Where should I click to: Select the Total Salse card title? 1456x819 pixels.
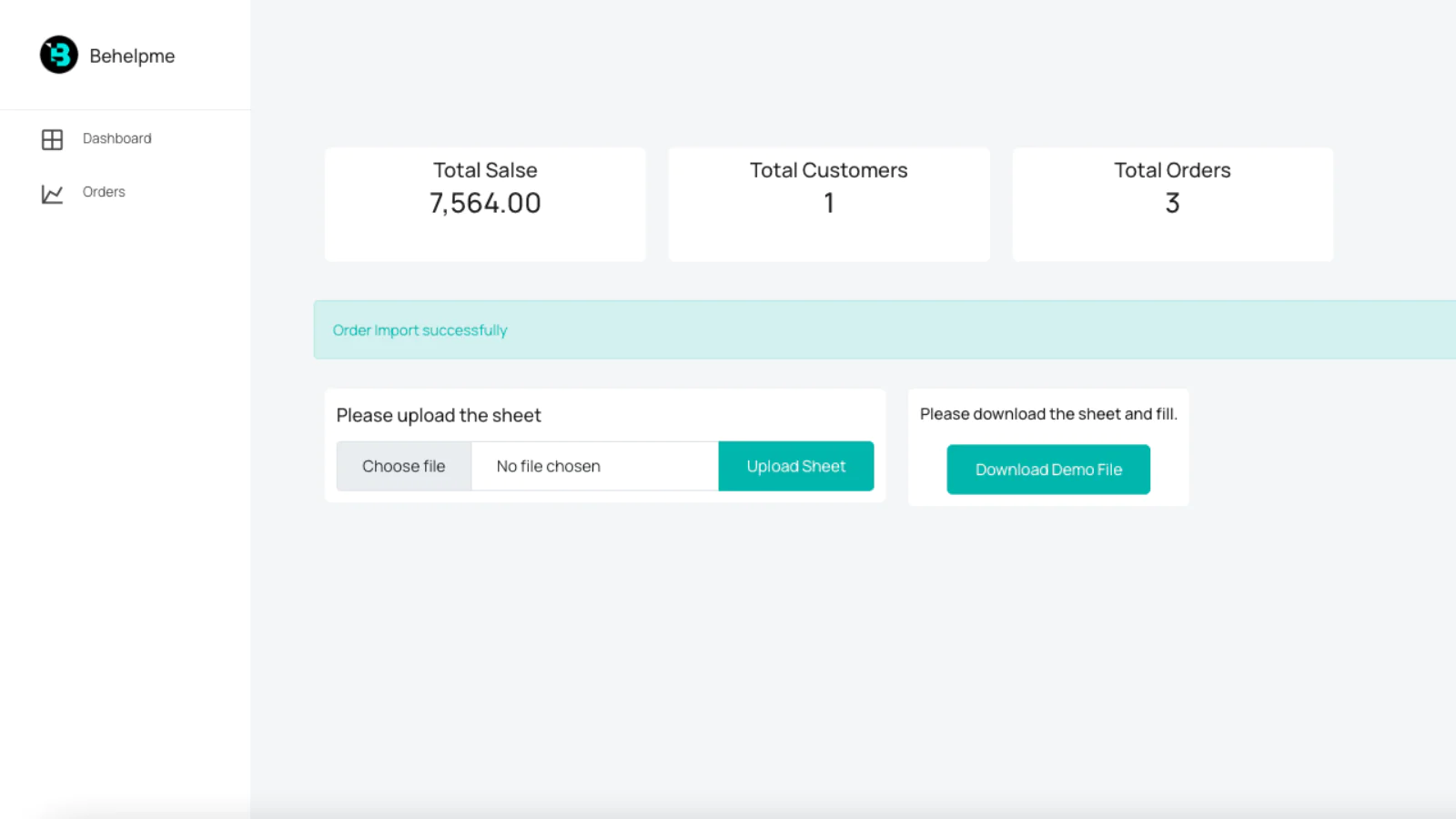(485, 170)
